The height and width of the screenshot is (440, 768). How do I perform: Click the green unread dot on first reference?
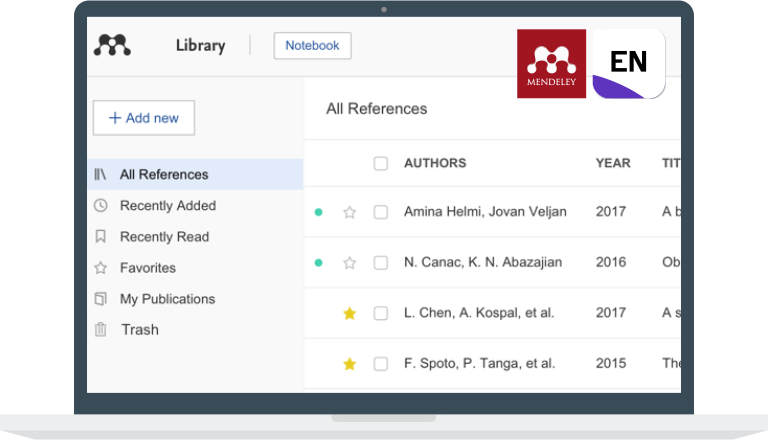318,212
